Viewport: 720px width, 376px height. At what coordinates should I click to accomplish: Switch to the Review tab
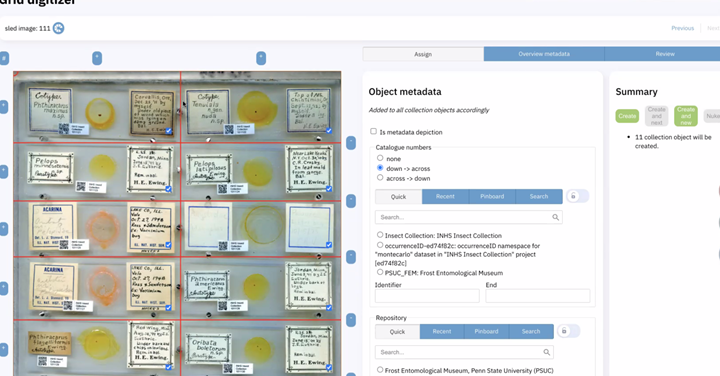tap(664, 54)
